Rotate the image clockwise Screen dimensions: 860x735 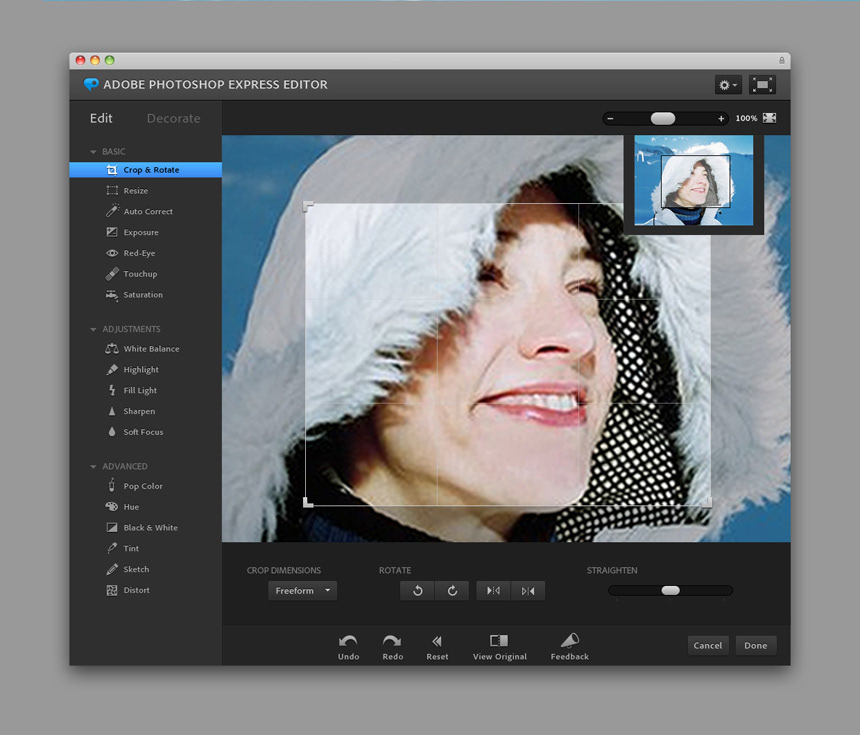[x=452, y=591]
